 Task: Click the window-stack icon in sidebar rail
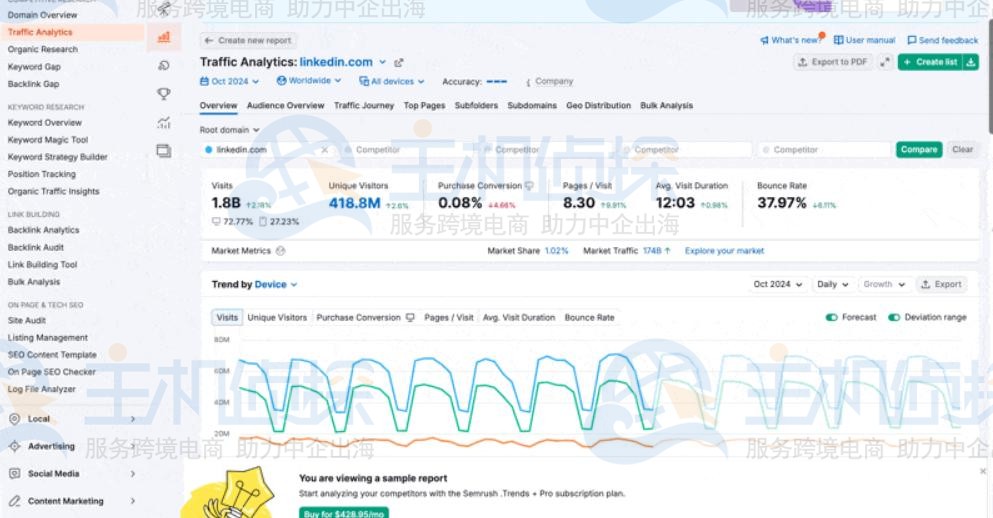click(164, 151)
